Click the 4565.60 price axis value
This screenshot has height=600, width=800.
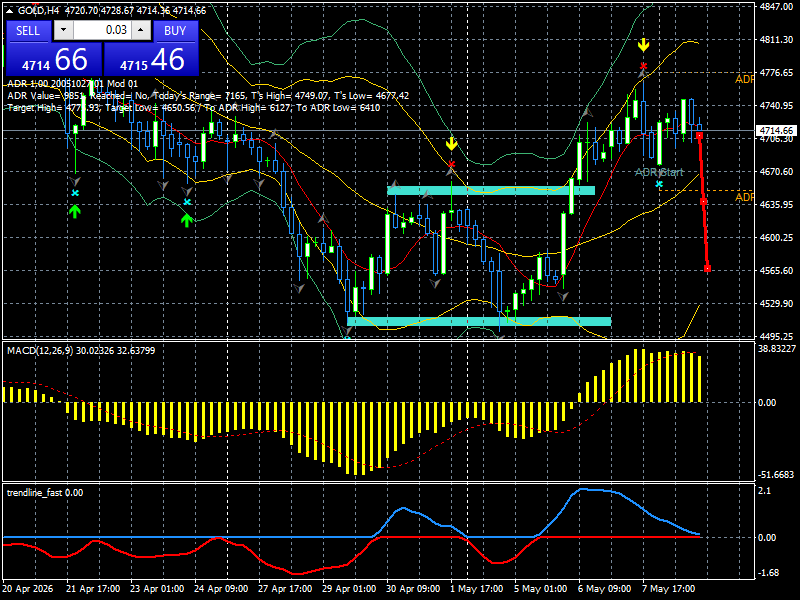[x=776, y=270]
